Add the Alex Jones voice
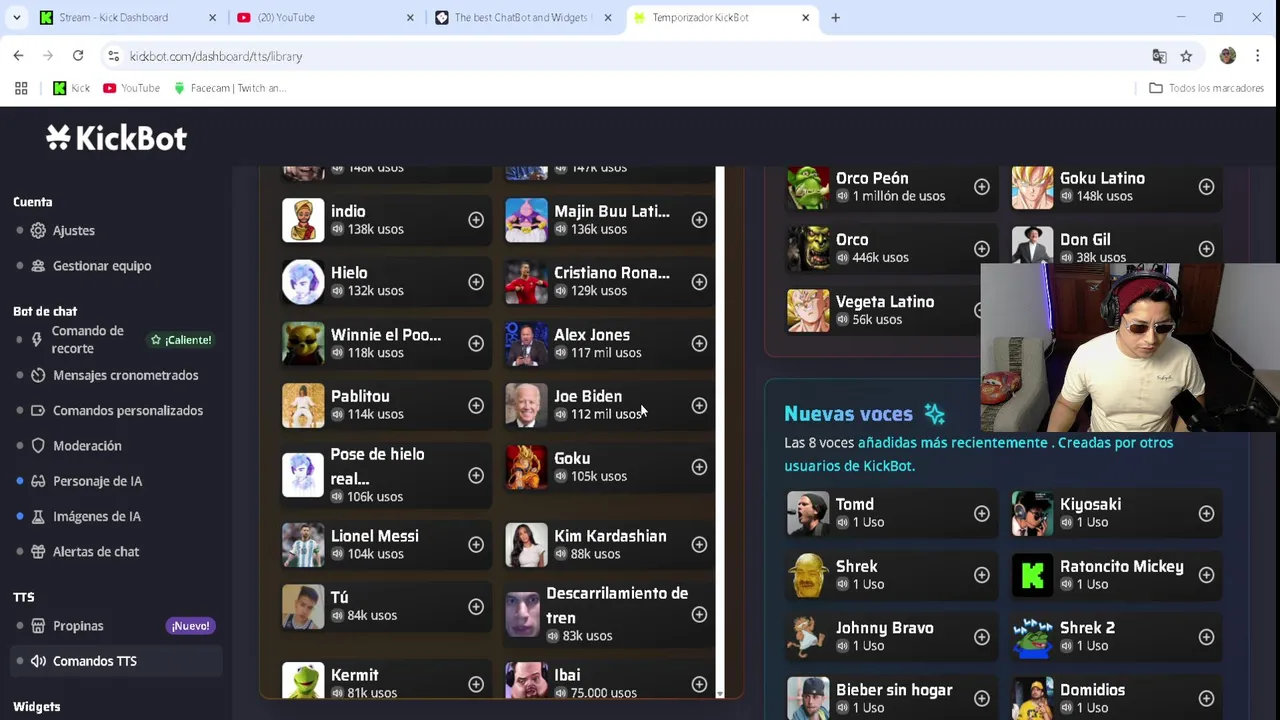 coord(699,344)
